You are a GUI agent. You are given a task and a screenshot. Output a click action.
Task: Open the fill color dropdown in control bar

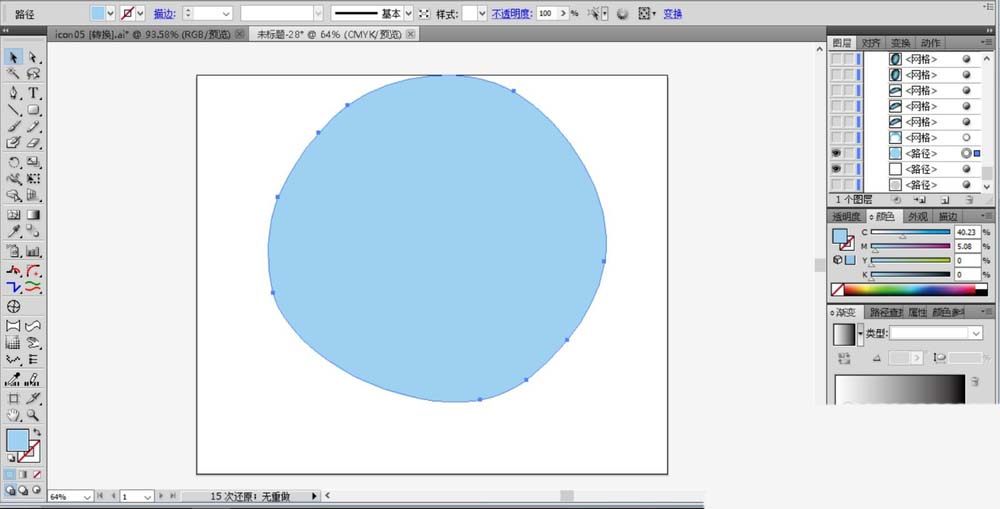pos(110,13)
